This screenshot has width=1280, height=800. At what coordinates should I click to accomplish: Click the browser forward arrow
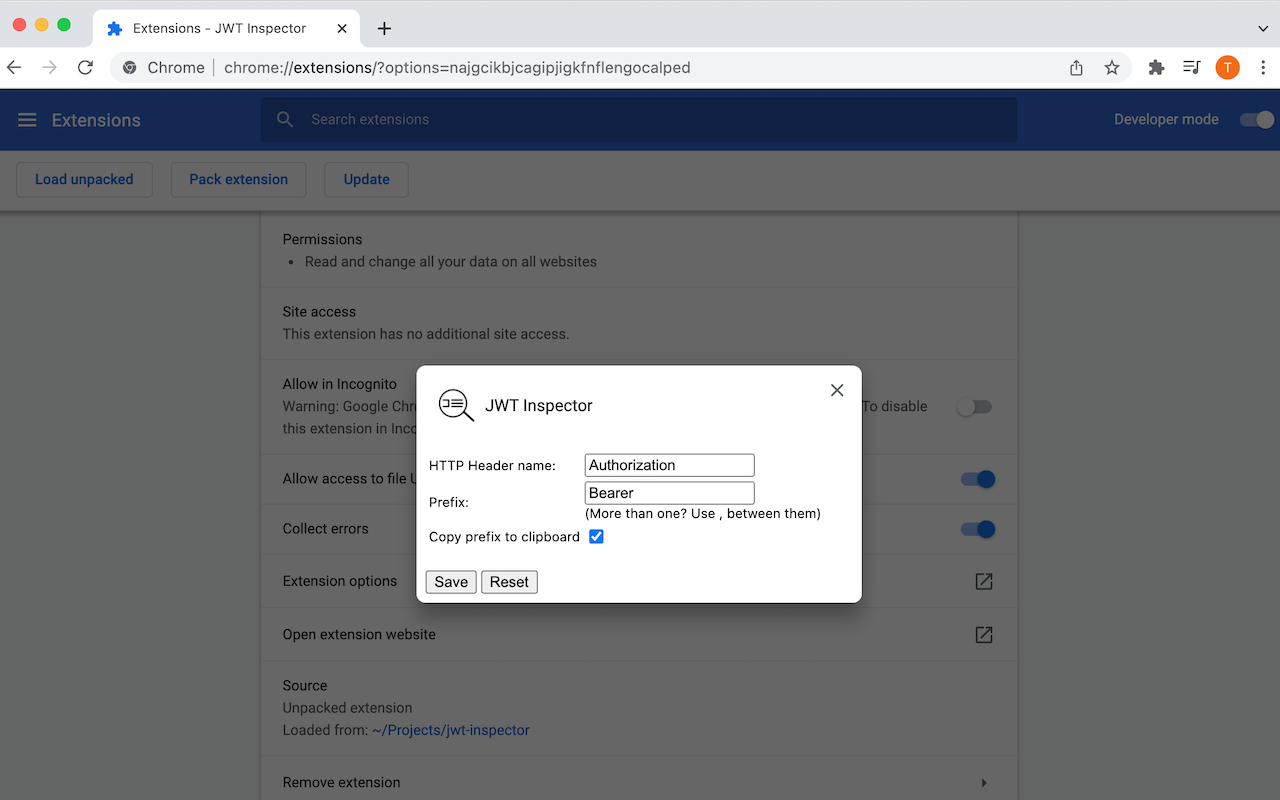point(49,68)
